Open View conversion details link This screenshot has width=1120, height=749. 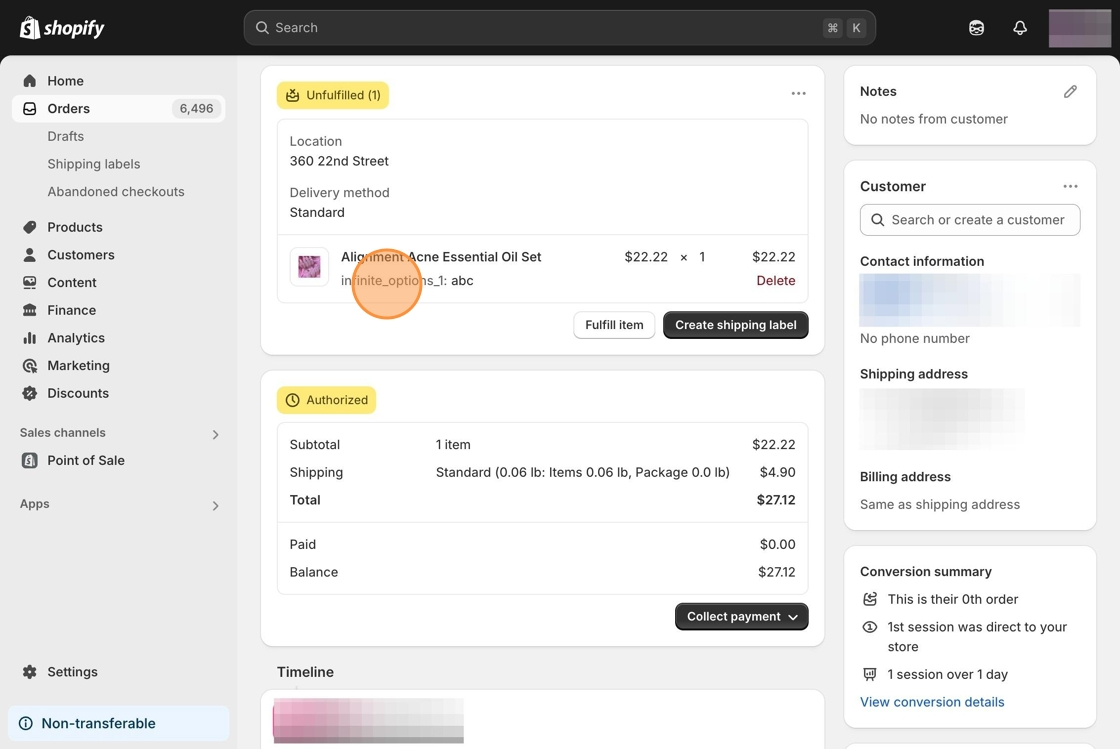931,702
